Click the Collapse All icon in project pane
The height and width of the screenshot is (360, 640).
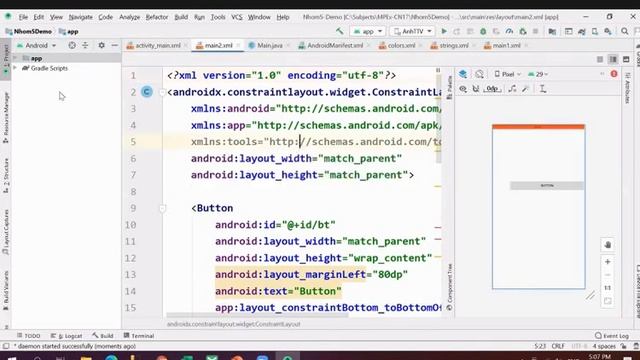(x=85, y=45)
